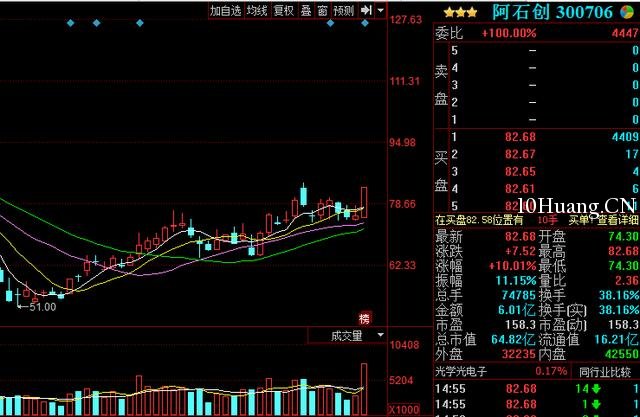The image size is (640, 417).
Task: Click the buy-1 price 82.68 in order book
Action: [x=520, y=137]
